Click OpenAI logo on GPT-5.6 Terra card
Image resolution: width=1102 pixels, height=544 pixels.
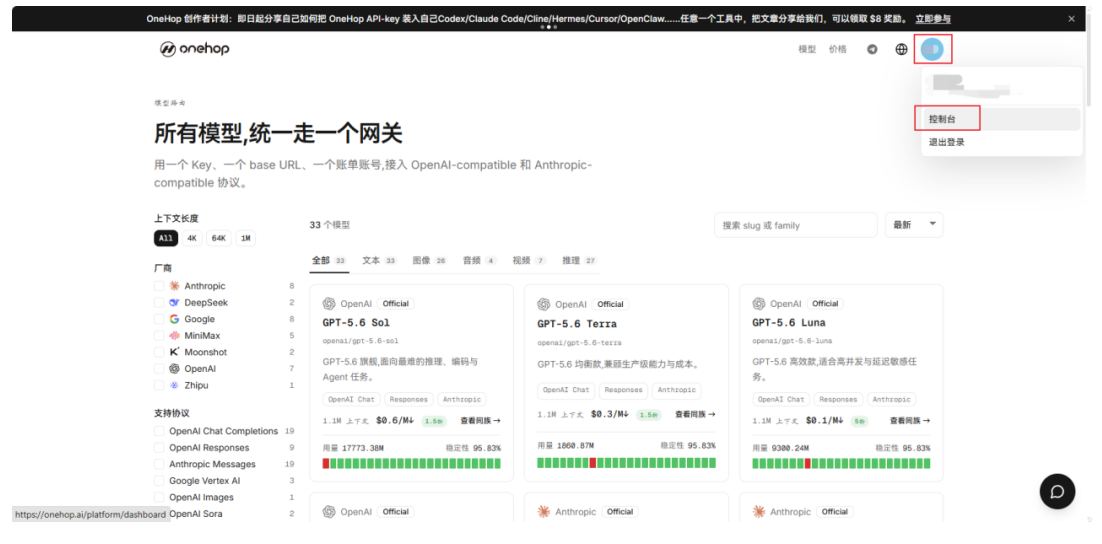(x=543, y=304)
